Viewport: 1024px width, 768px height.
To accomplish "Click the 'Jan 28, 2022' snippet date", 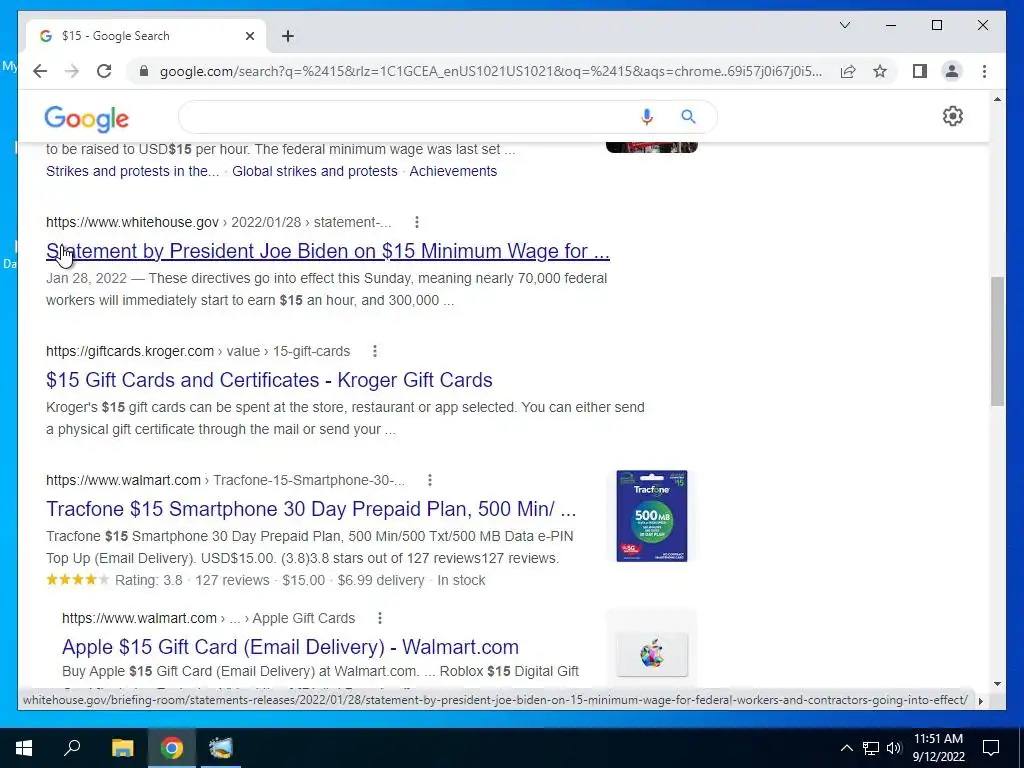I will (86, 278).
